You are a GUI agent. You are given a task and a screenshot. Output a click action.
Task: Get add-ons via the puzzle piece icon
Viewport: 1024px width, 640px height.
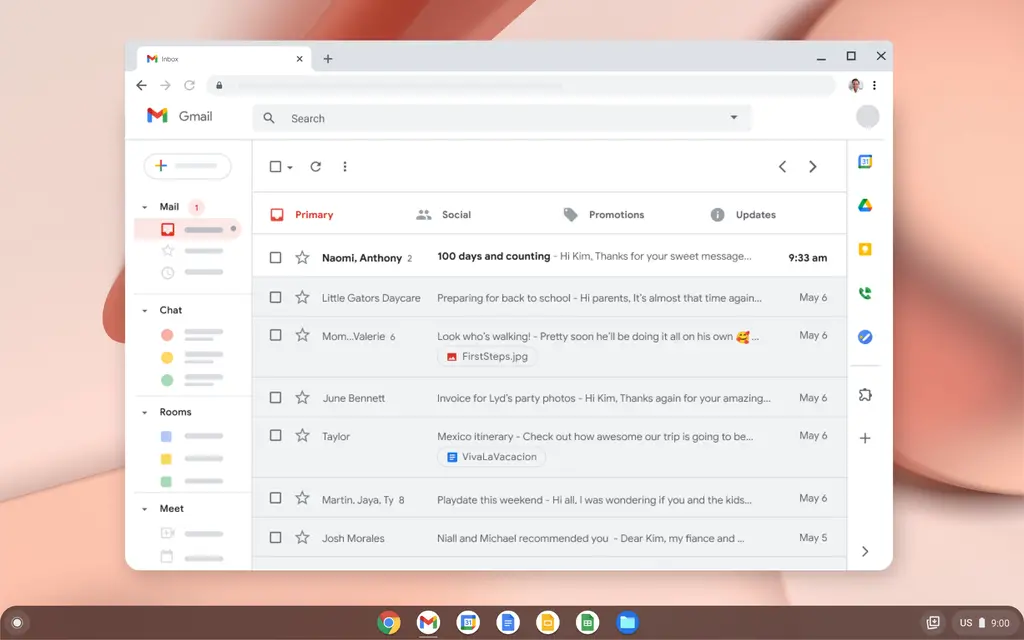(864, 394)
